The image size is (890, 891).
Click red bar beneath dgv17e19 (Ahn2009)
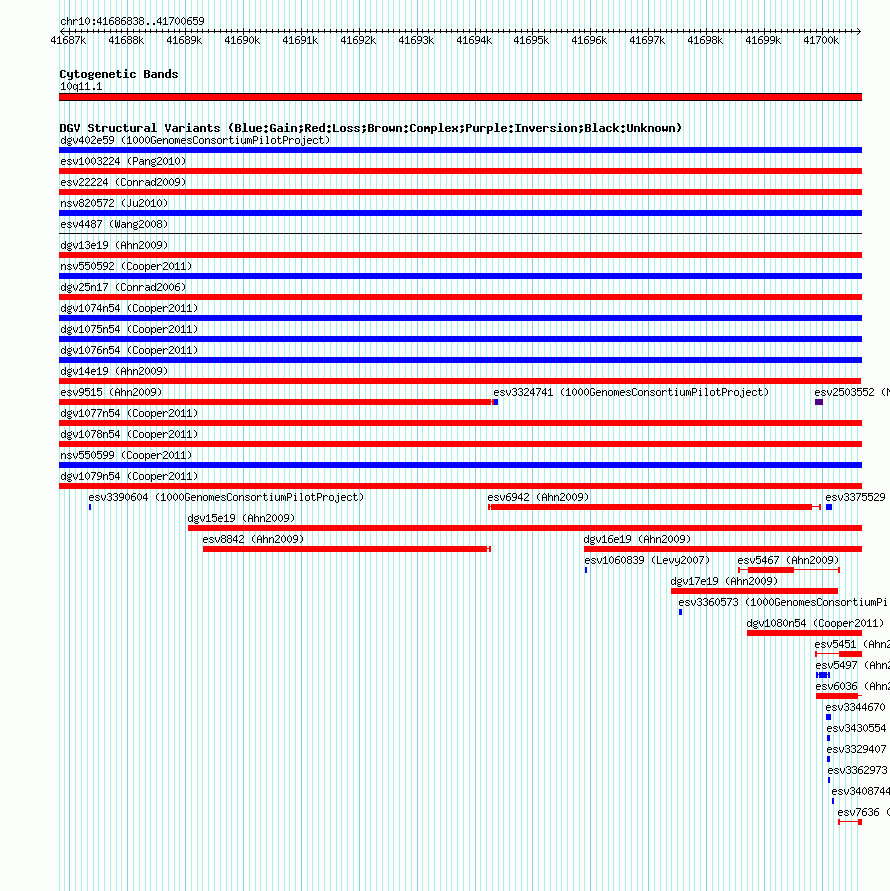coord(755,592)
